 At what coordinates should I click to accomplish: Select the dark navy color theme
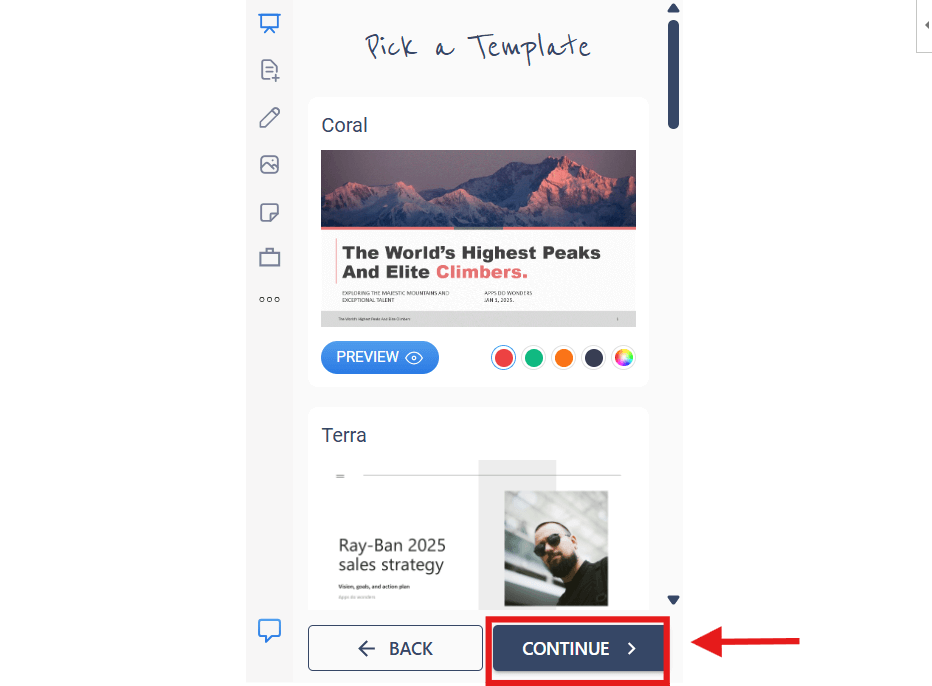point(593,358)
